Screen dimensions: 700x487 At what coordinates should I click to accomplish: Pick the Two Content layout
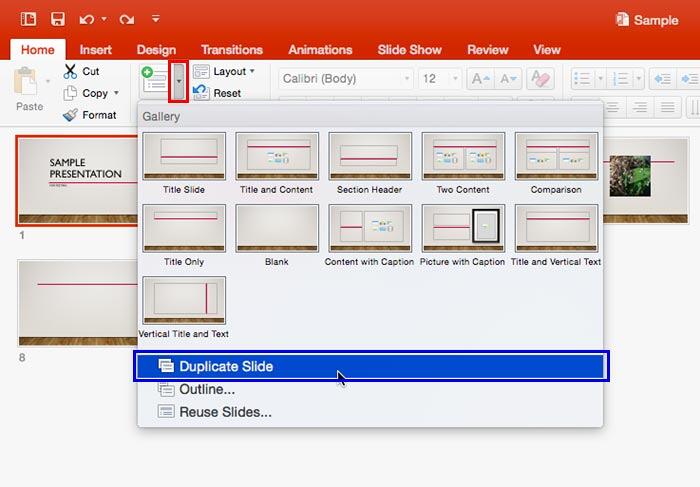[463, 163]
